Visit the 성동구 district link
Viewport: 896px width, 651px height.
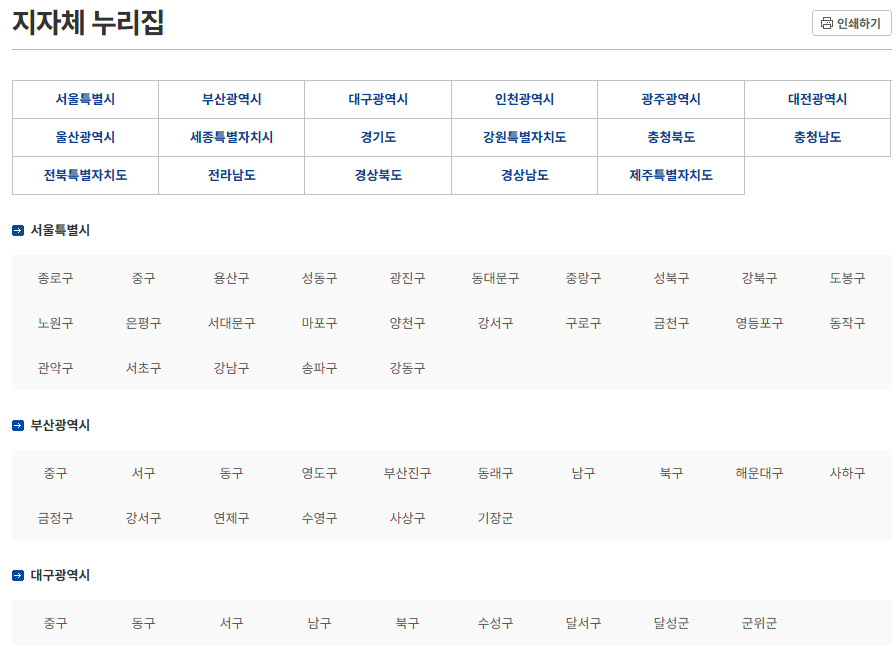[x=319, y=278]
